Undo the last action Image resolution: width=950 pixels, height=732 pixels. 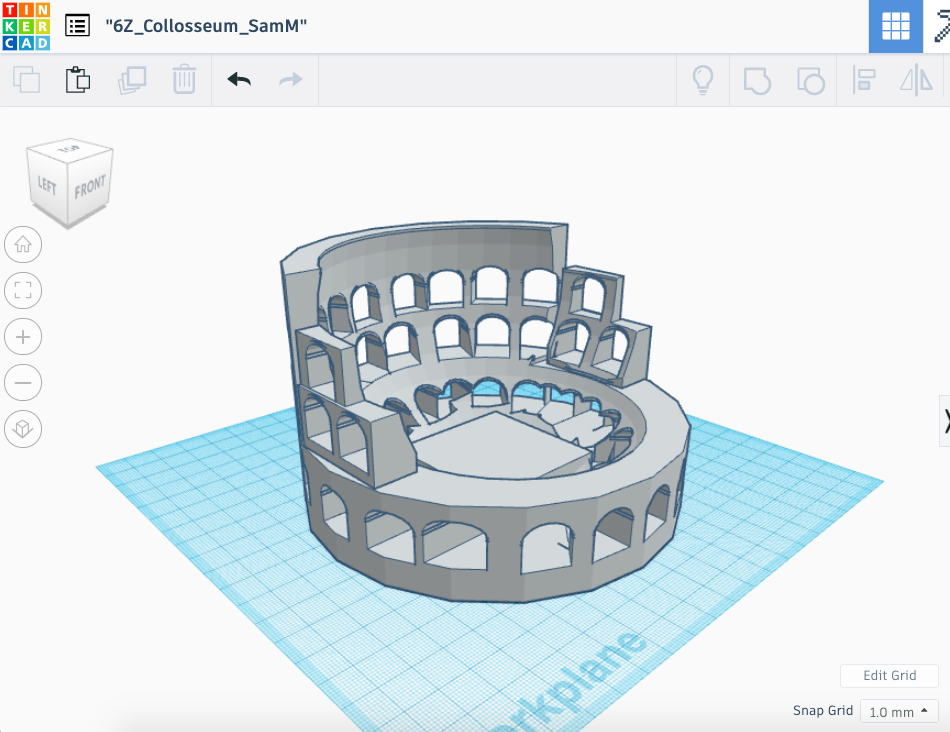[239, 80]
